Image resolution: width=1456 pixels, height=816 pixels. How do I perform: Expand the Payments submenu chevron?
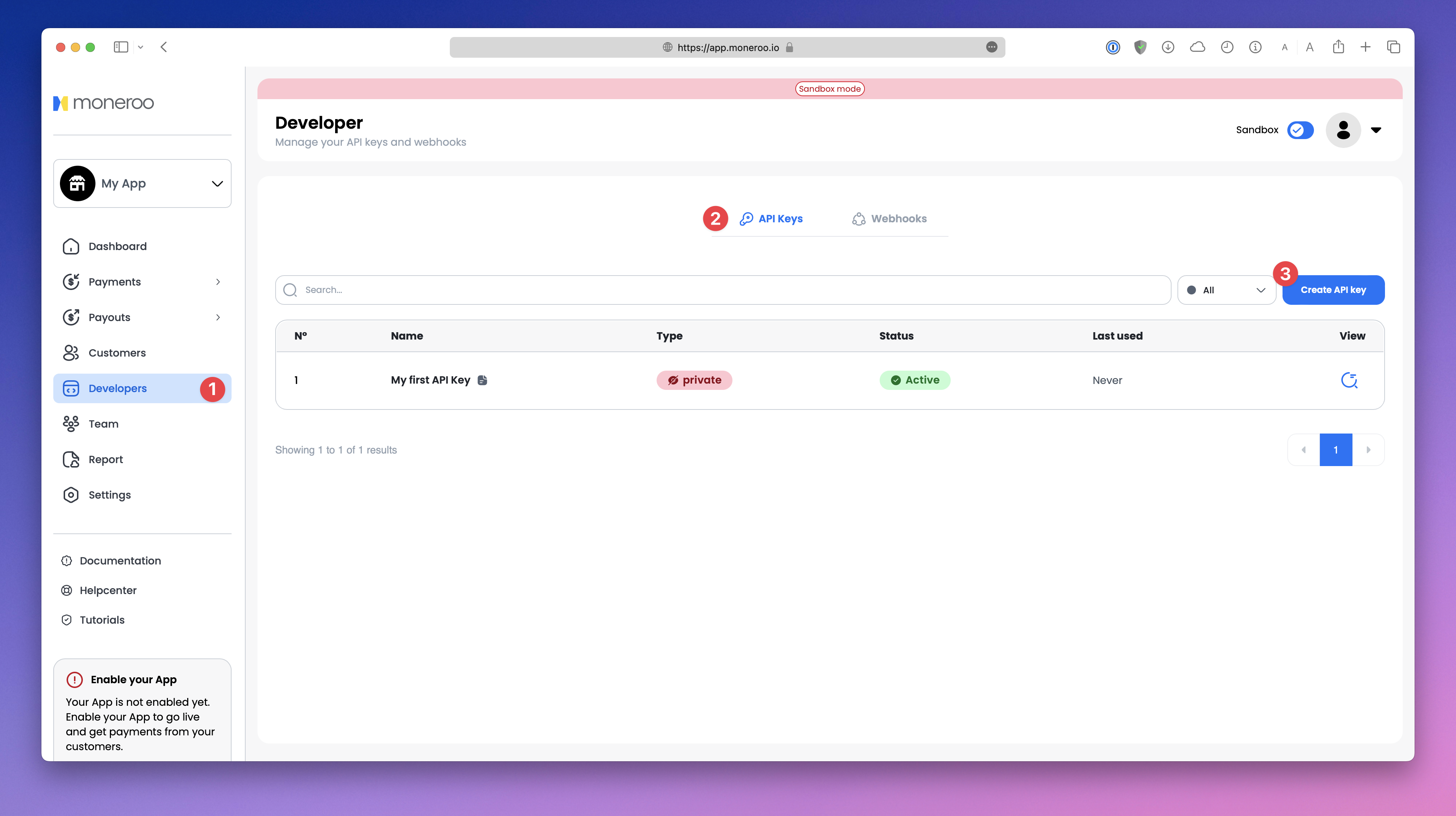pyautogui.click(x=218, y=282)
